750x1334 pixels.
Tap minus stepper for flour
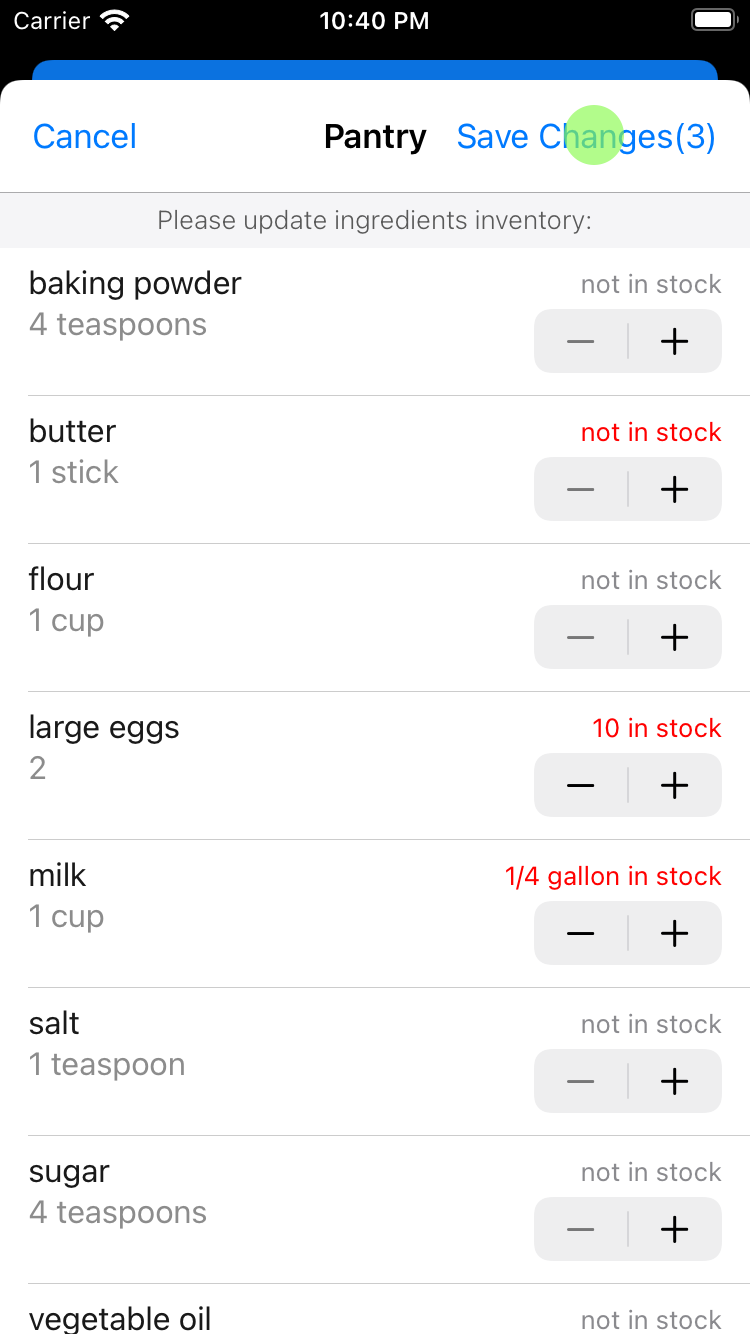point(581,637)
